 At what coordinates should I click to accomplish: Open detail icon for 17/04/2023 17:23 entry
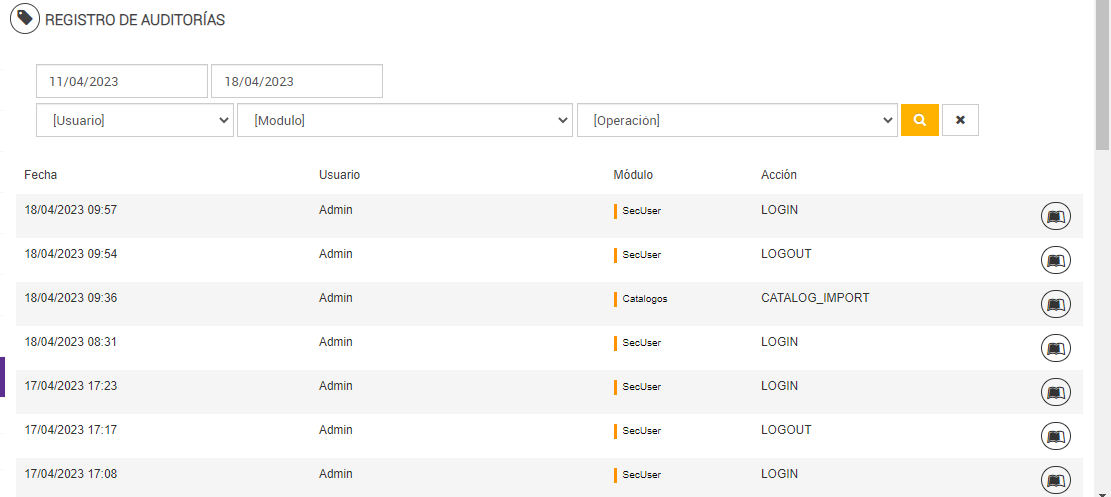1056,392
